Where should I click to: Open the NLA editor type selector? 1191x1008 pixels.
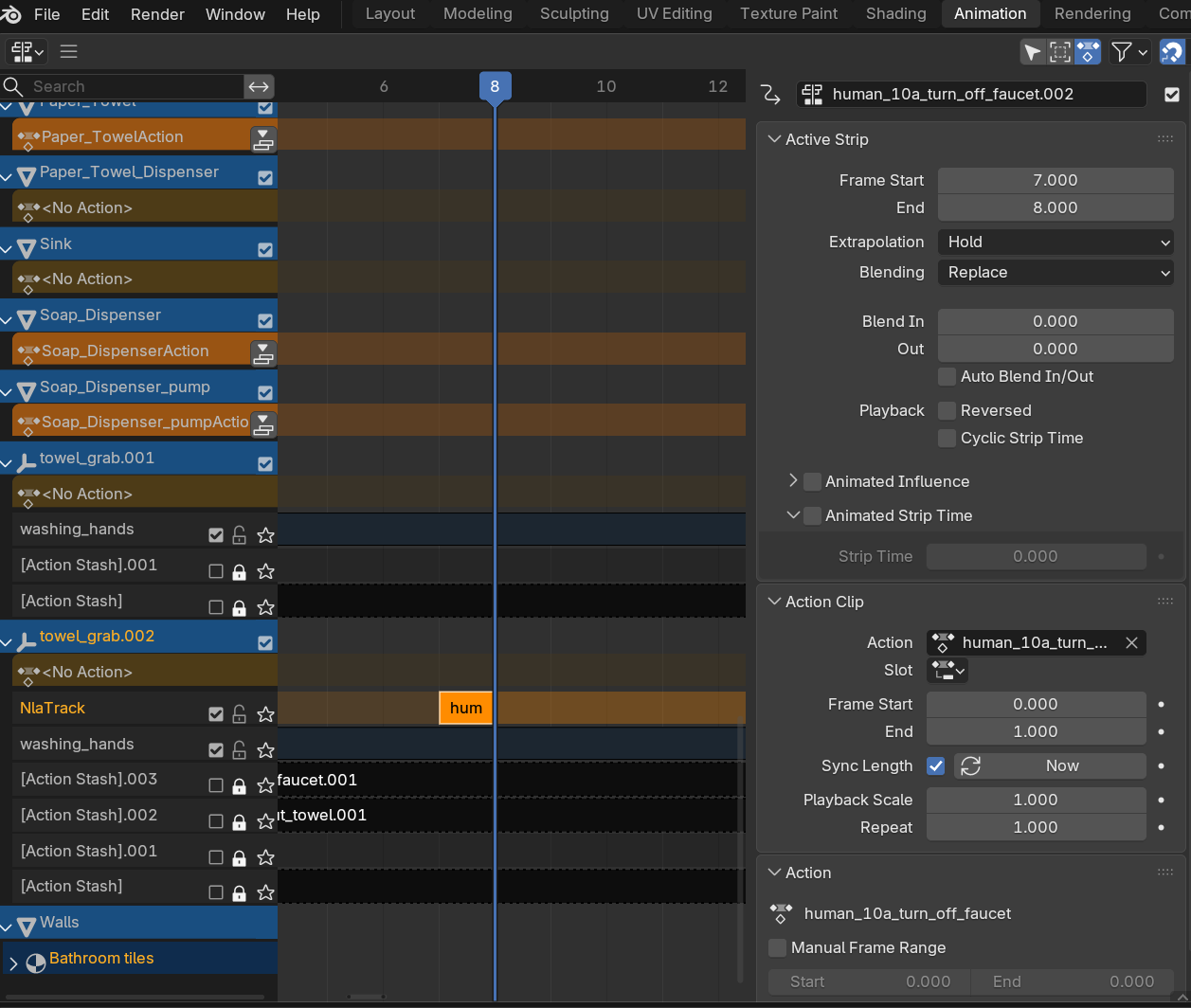click(x=27, y=51)
